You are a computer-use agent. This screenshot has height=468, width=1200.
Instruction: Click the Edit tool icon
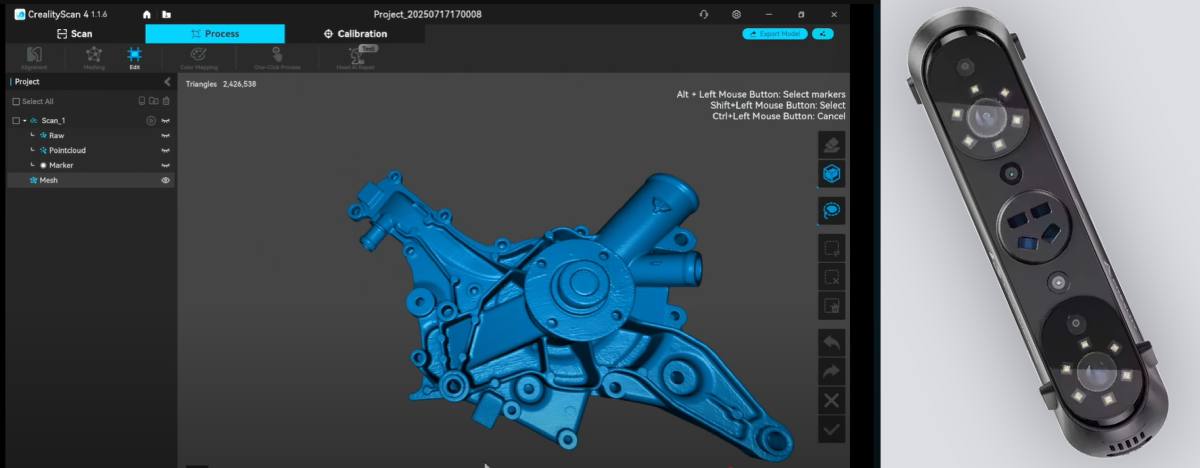click(x=134, y=56)
